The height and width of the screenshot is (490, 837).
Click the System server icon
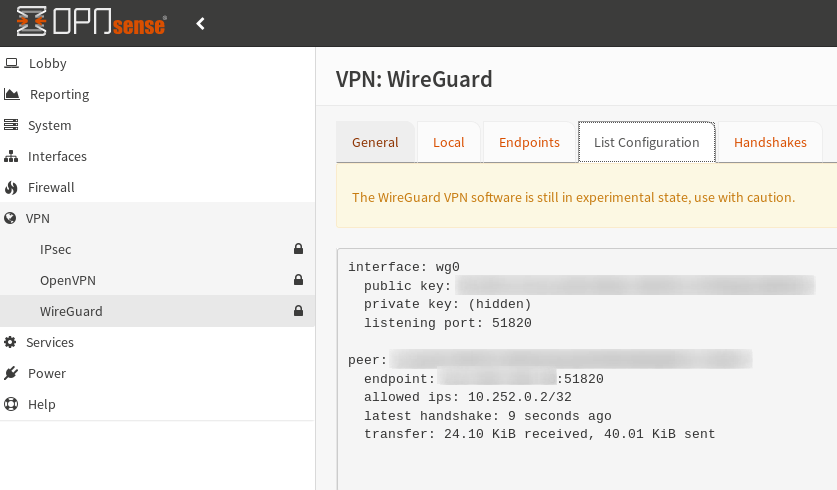pyautogui.click(x=11, y=125)
